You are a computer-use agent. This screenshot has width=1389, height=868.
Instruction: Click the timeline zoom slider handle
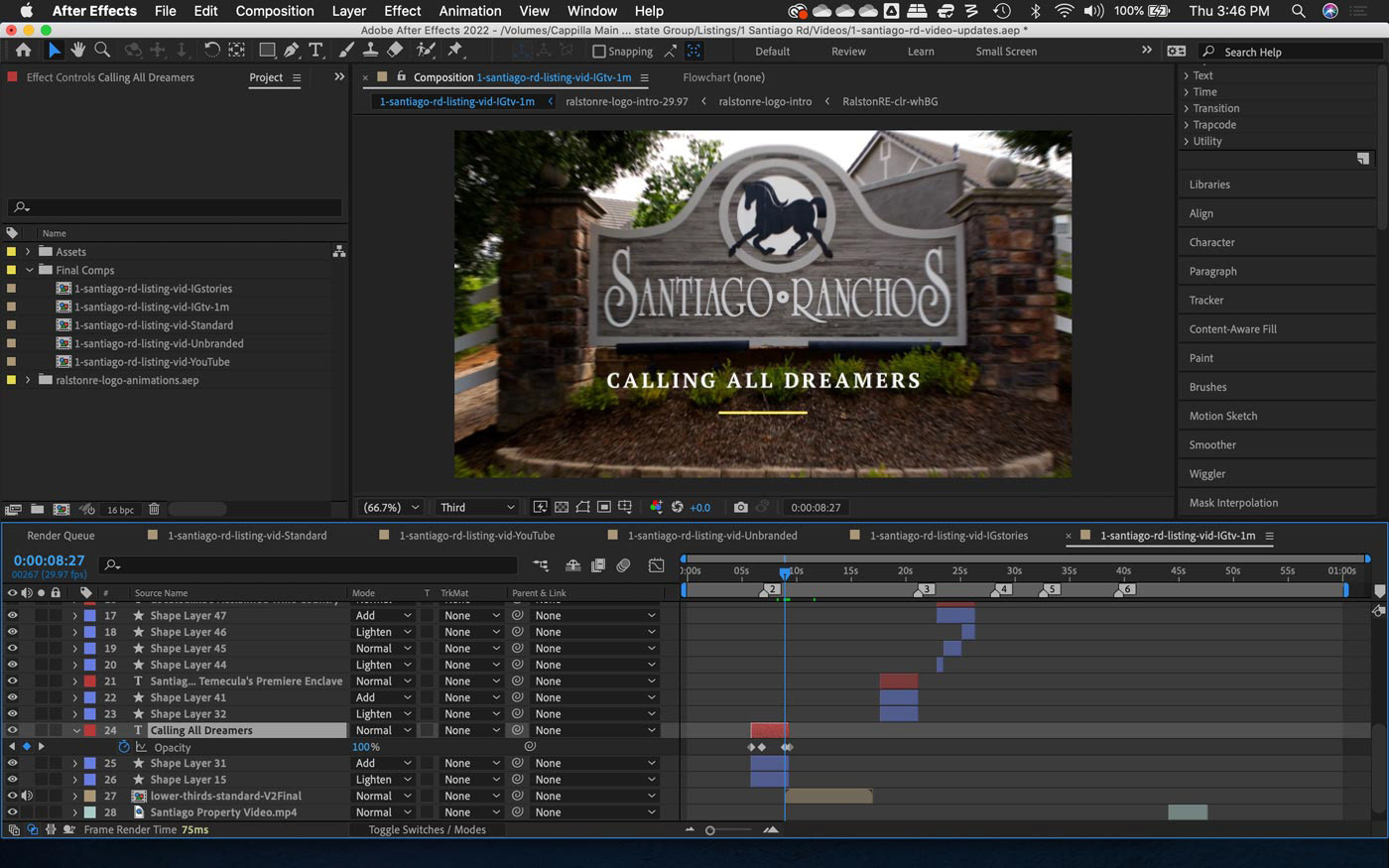pyautogui.click(x=710, y=830)
